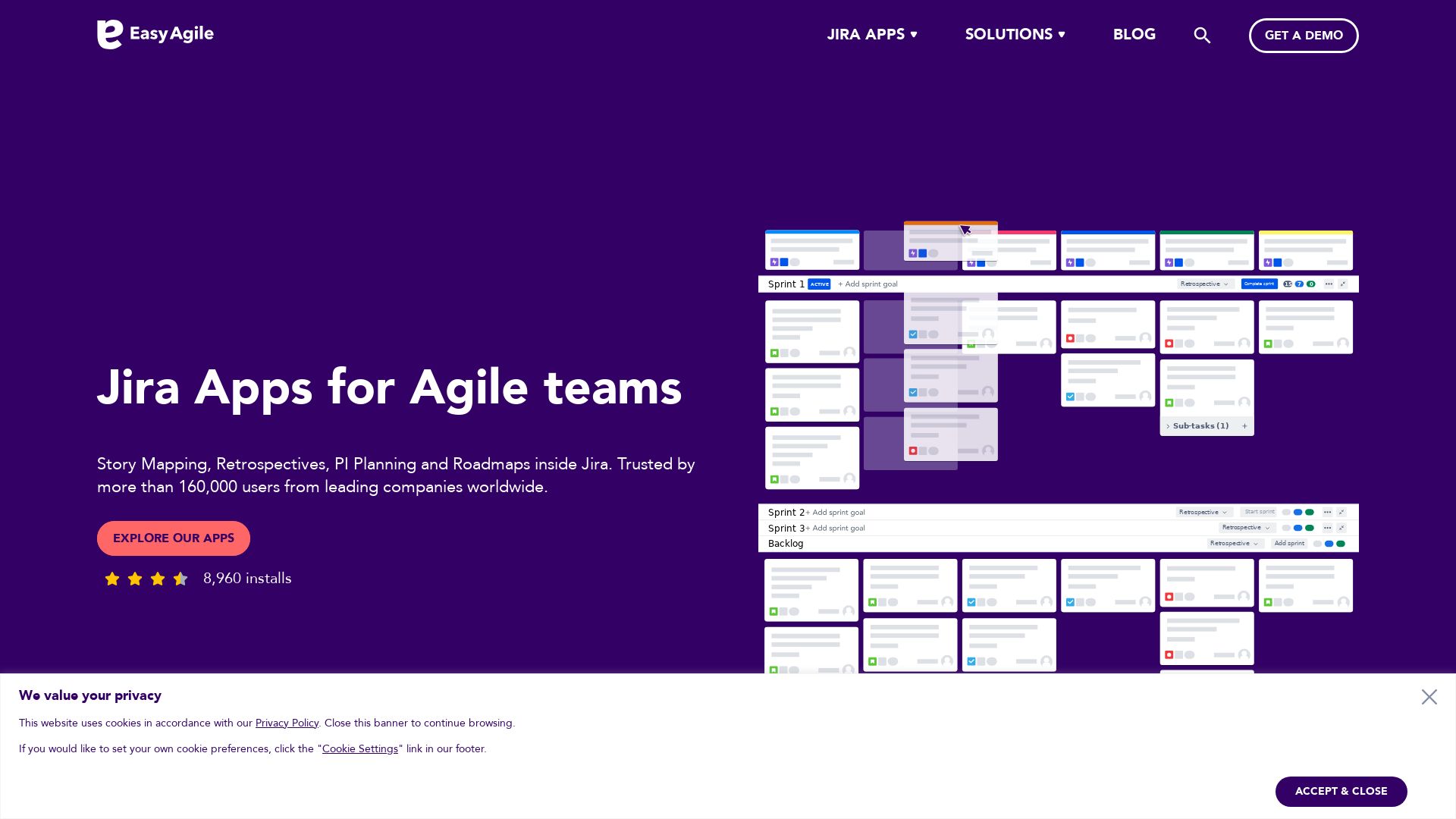1456x819 pixels.
Task: Open the Cookie Settings link
Action: click(x=359, y=749)
